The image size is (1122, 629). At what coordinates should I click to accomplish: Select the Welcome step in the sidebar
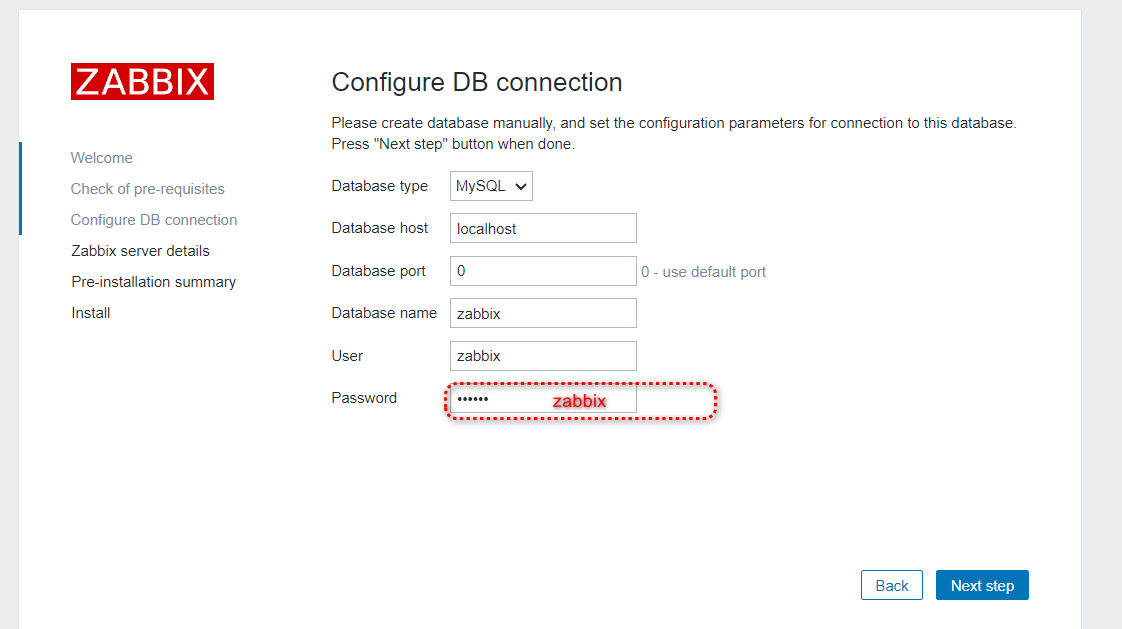coord(101,157)
